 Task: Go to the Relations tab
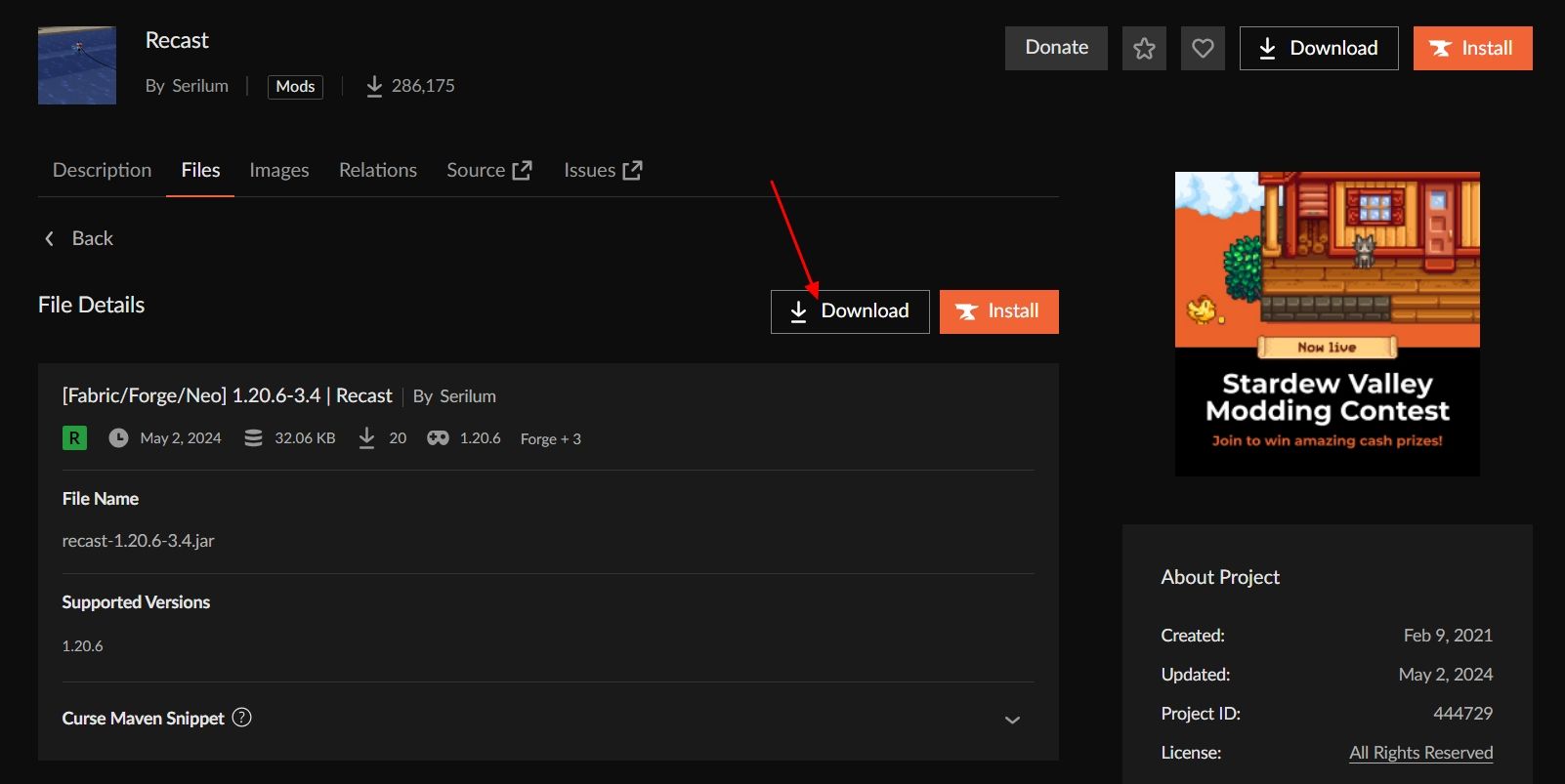point(378,170)
